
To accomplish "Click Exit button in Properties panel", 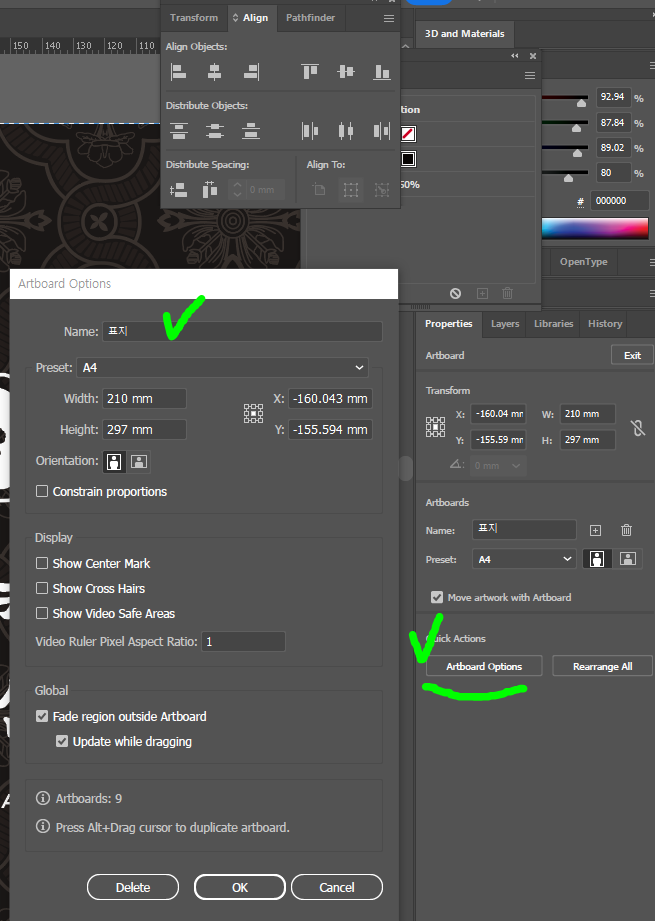I will point(632,355).
